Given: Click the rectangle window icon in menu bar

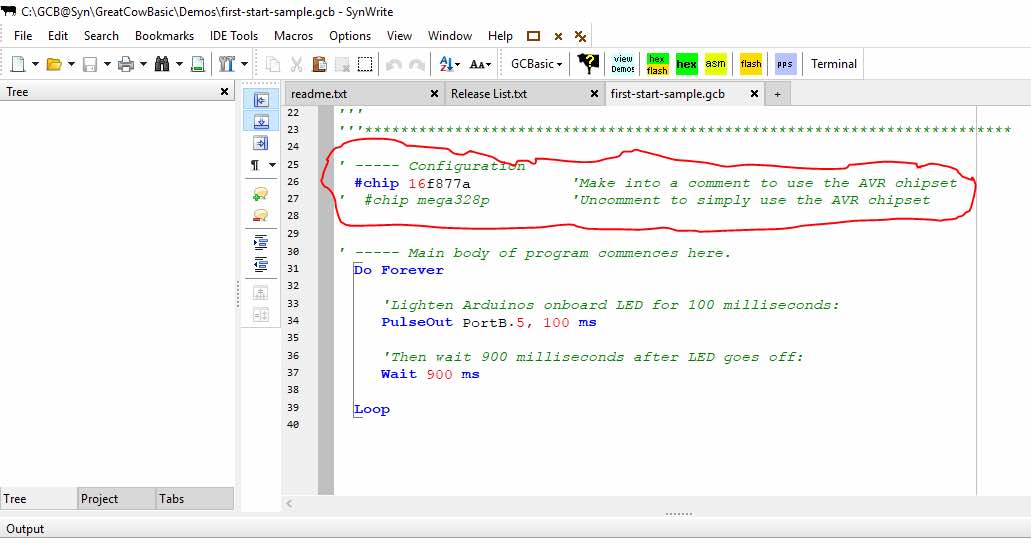Looking at the screenshot, I should click(x=533, y=36).
